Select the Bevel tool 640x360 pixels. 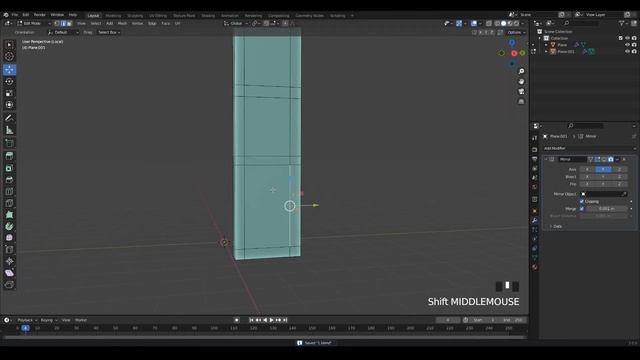click(9, 180)
